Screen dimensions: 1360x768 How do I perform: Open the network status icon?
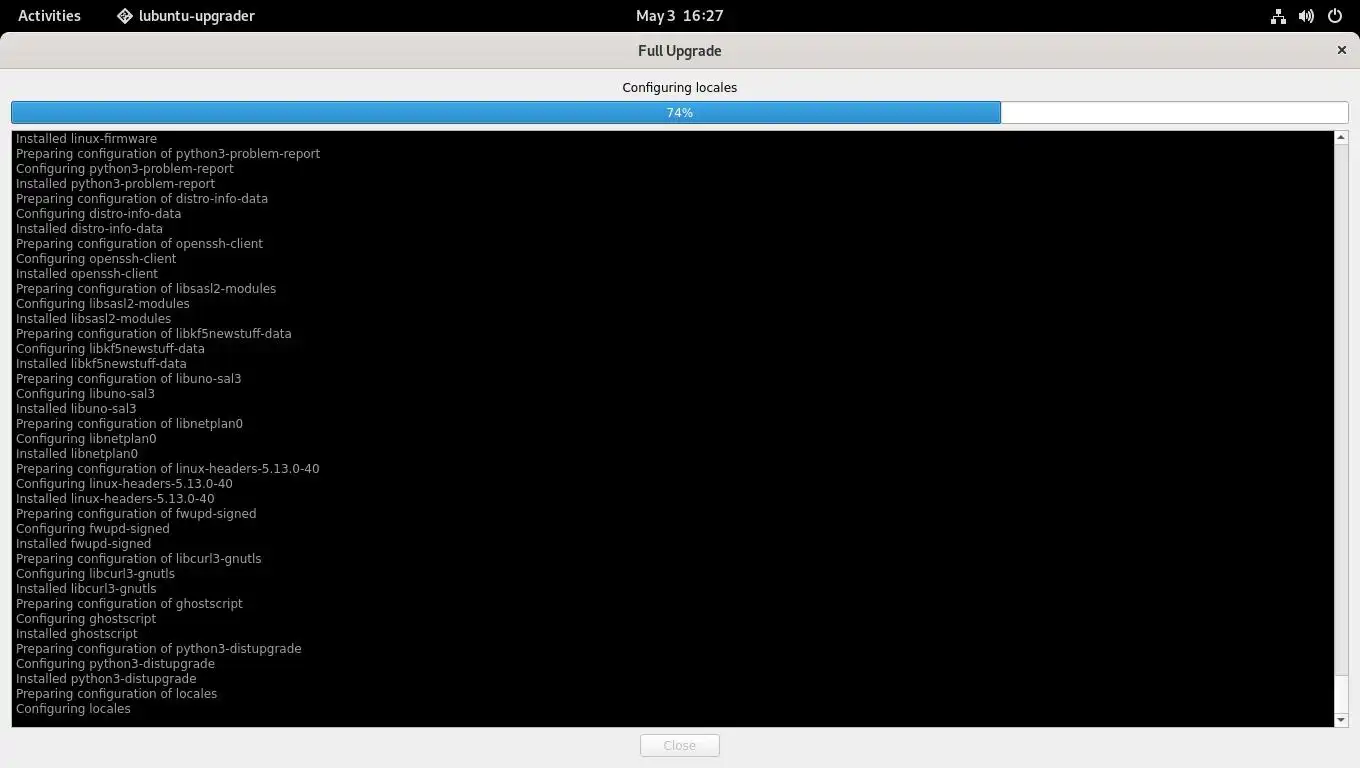pos(1278,16)
